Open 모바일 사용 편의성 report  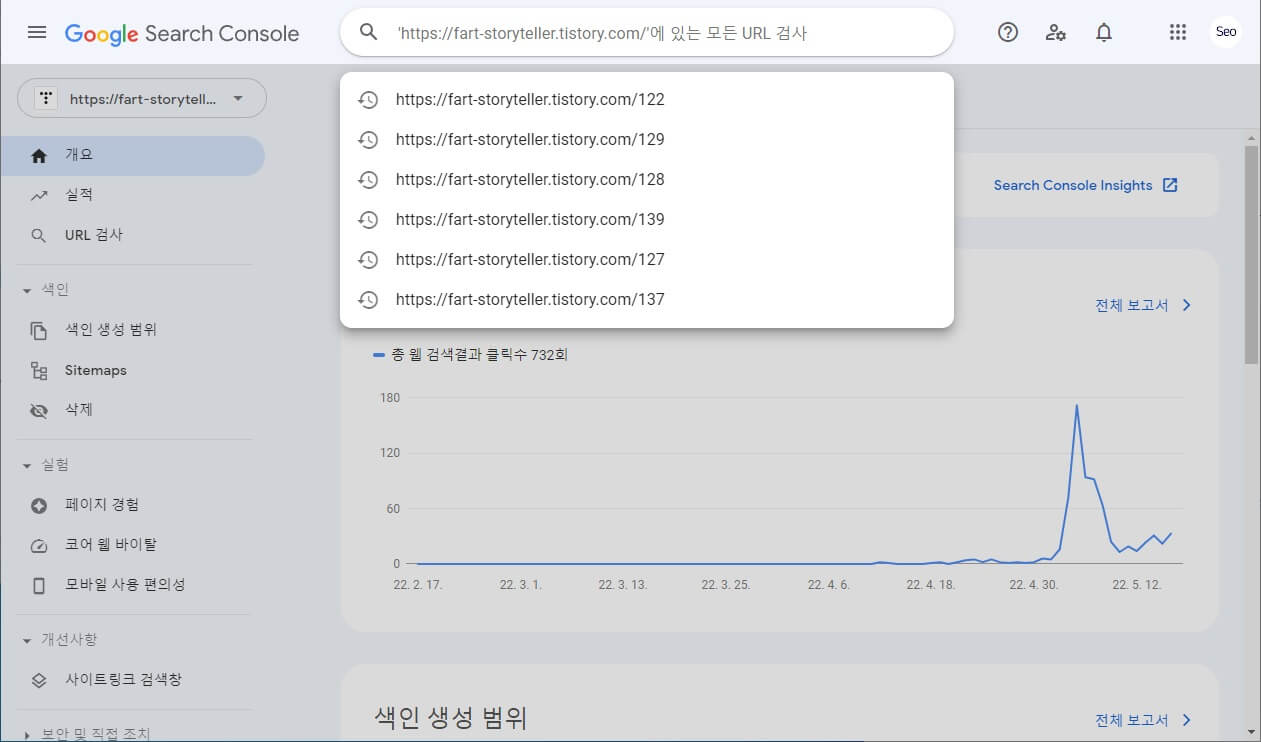pyautogui.click(x=133, y=586)
